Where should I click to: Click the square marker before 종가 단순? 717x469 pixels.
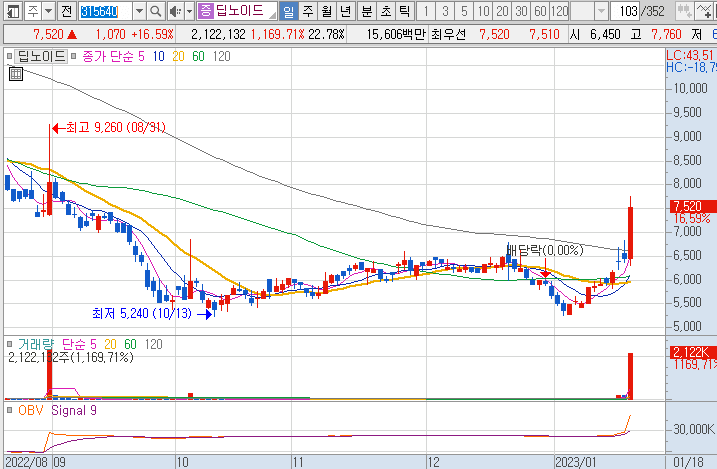pos(74,56)
